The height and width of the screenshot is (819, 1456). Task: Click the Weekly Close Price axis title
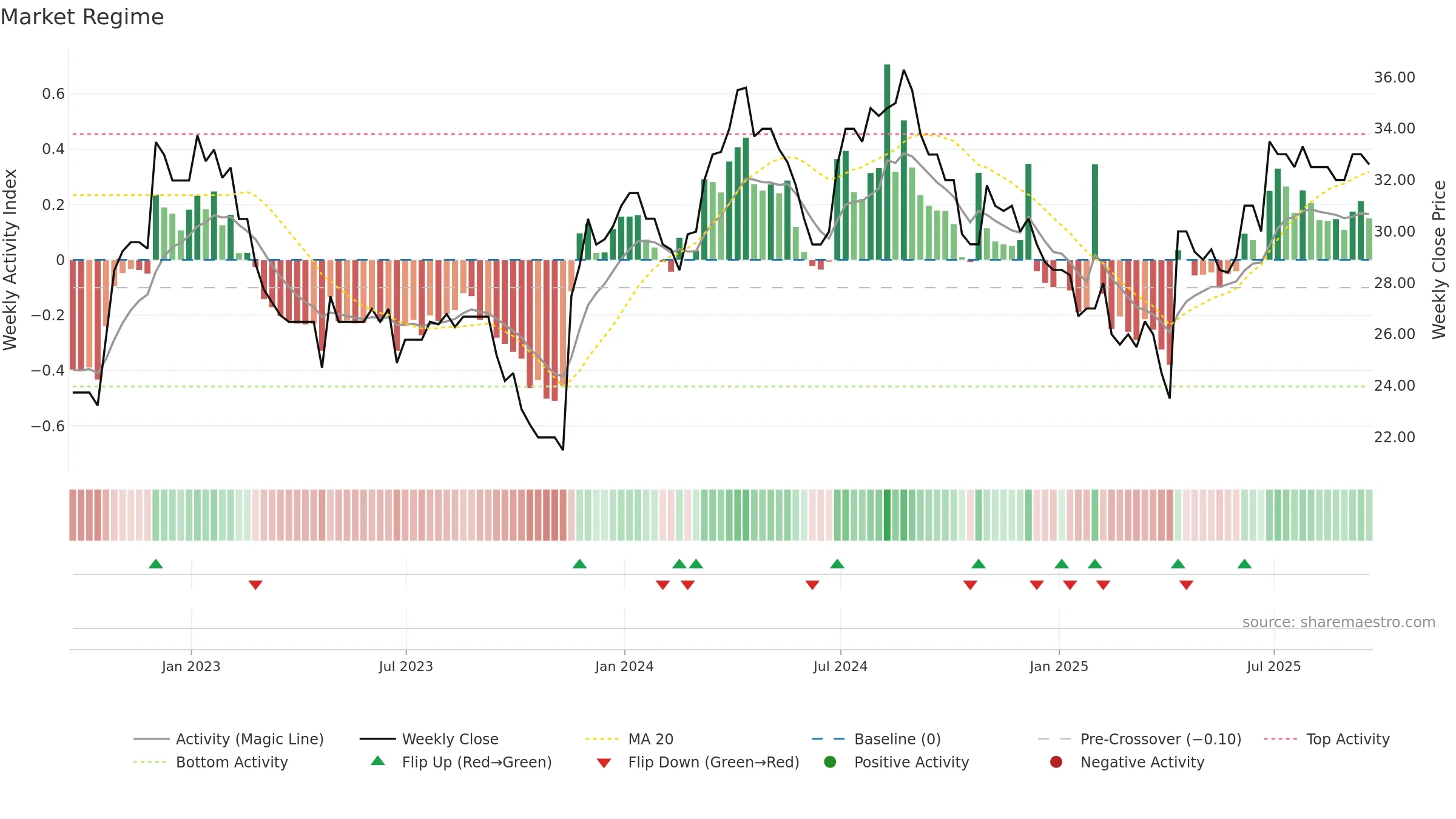click(1439, 260)
